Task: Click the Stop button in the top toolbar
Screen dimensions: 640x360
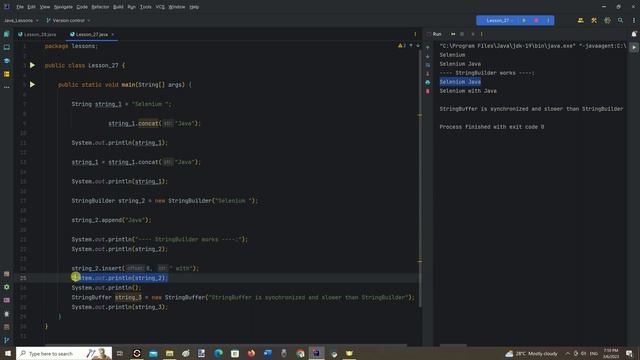Action: point(536,20)
